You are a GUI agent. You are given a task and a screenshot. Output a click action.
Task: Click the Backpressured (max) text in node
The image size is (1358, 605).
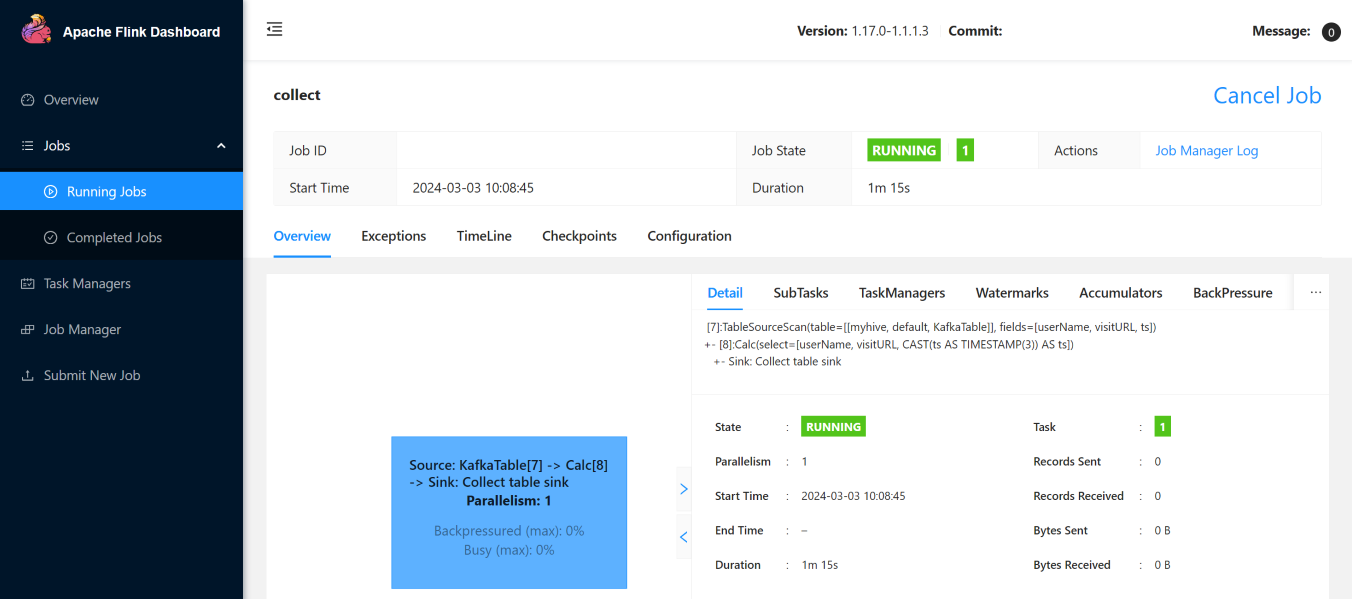point(509,531)
